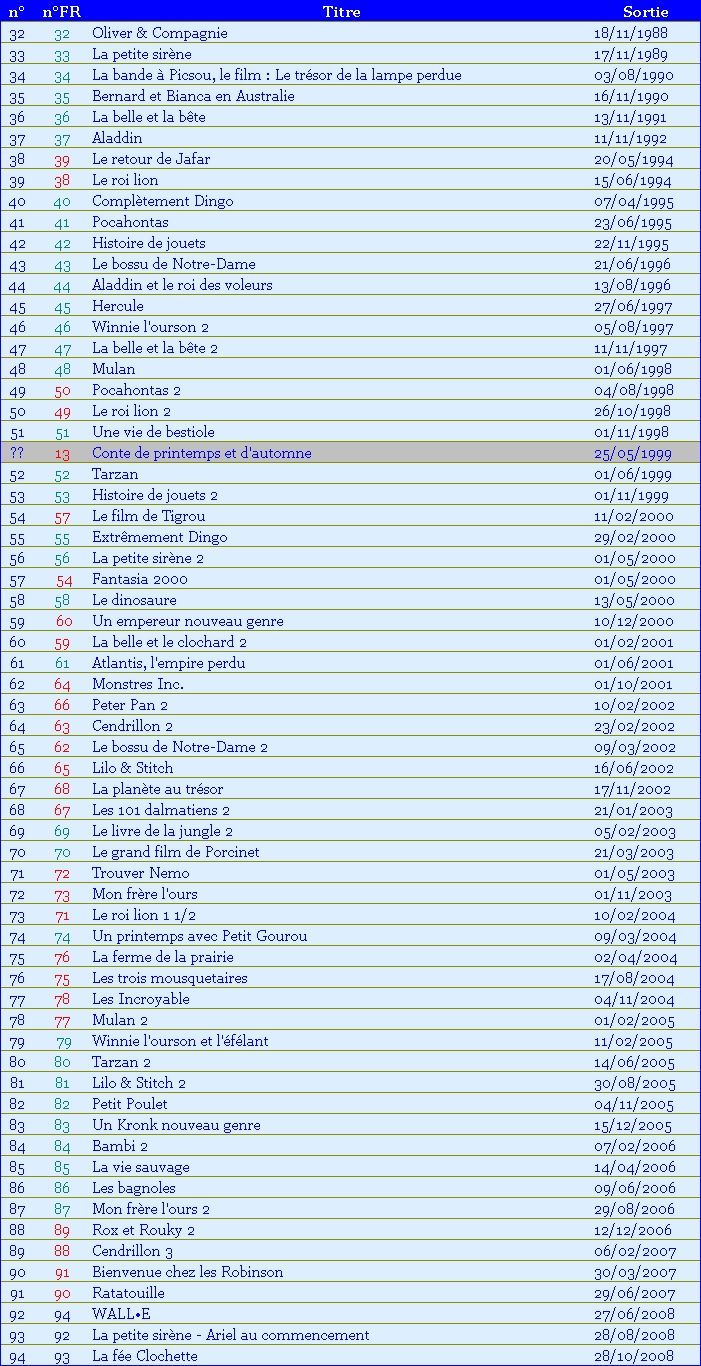Image resolution: width=701 pixels, height=1366 pixels.
Task: Click the 'Ratatouille' title
Action: point(129,1293)
